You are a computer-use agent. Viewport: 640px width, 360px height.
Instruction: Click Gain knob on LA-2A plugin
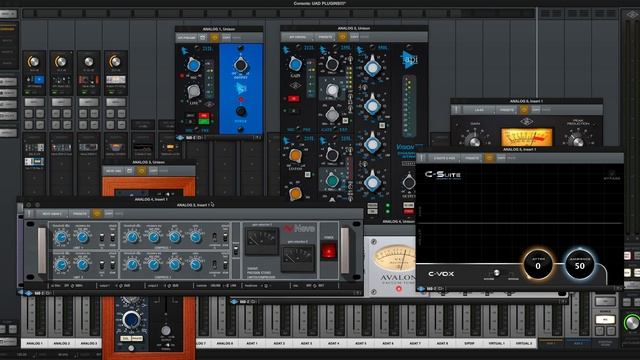tap(473, 141)
